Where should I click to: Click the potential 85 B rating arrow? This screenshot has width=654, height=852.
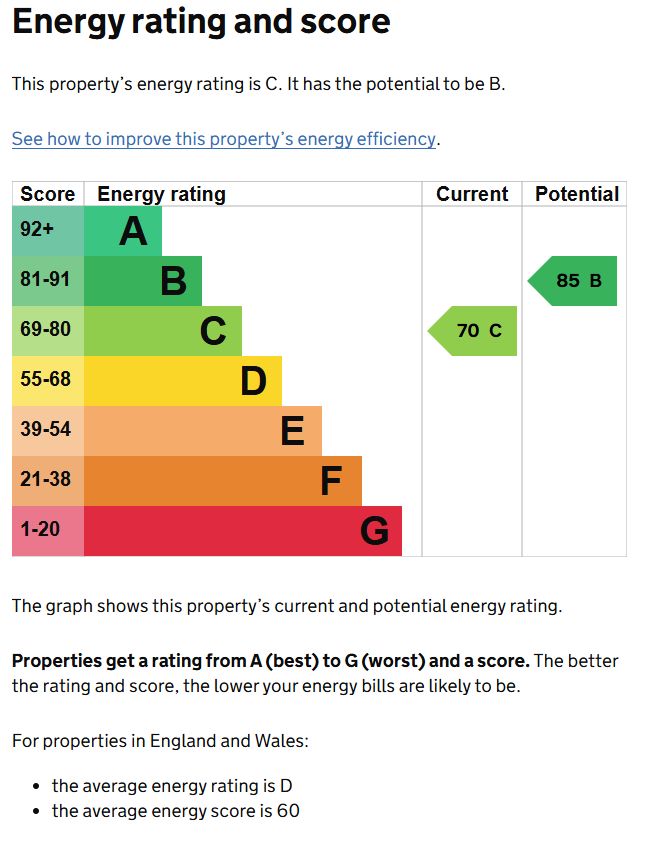coord(573,281)
